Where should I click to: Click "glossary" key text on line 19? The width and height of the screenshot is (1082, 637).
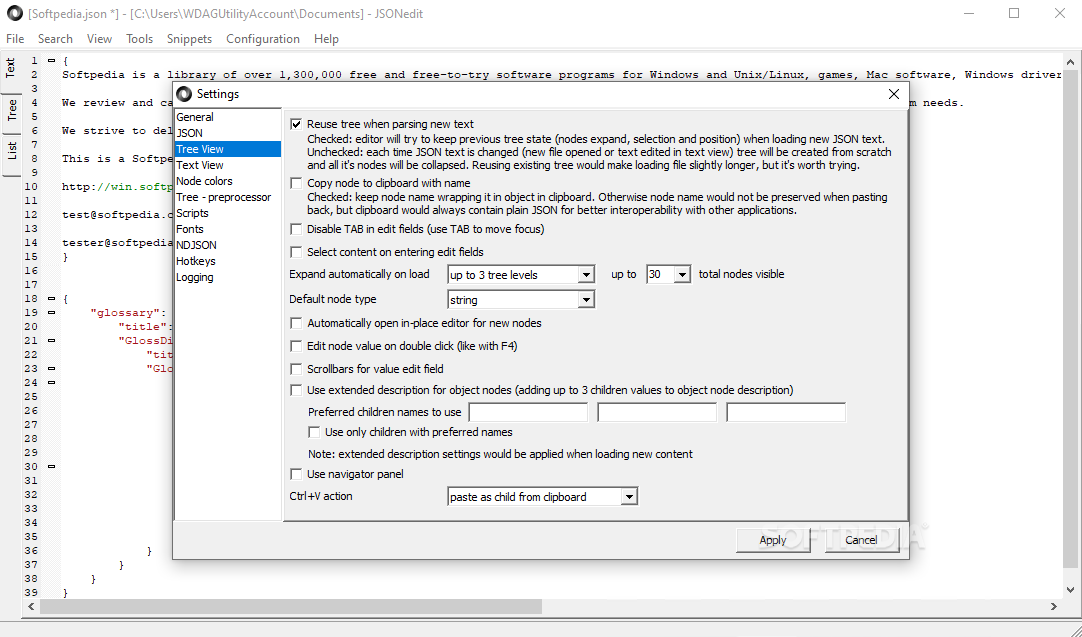124,313
